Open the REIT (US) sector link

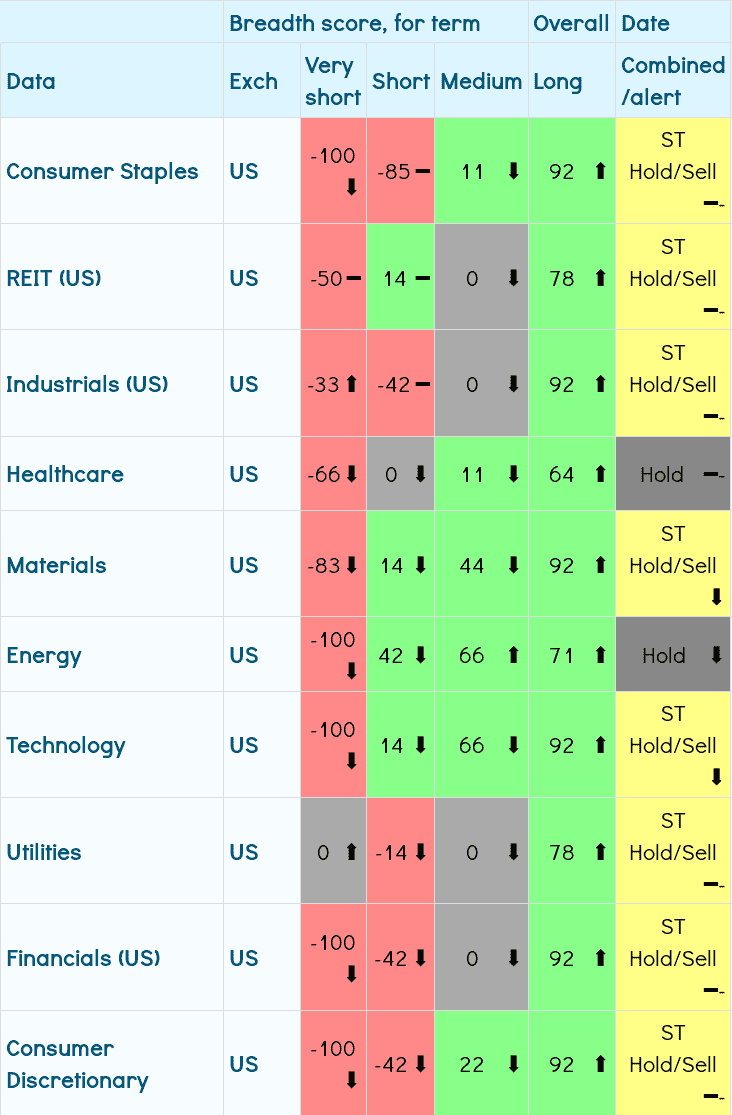coord(54,278)
